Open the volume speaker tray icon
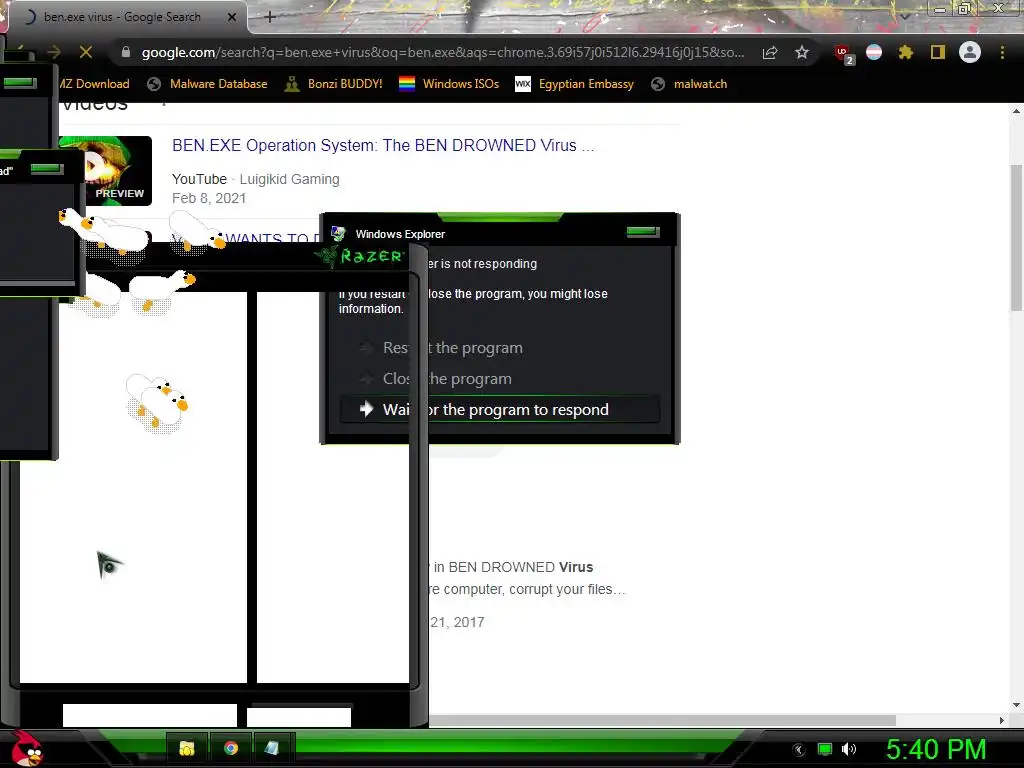Image resolution: width=1024 pixels, height=768 pixels. pos(848,749)
